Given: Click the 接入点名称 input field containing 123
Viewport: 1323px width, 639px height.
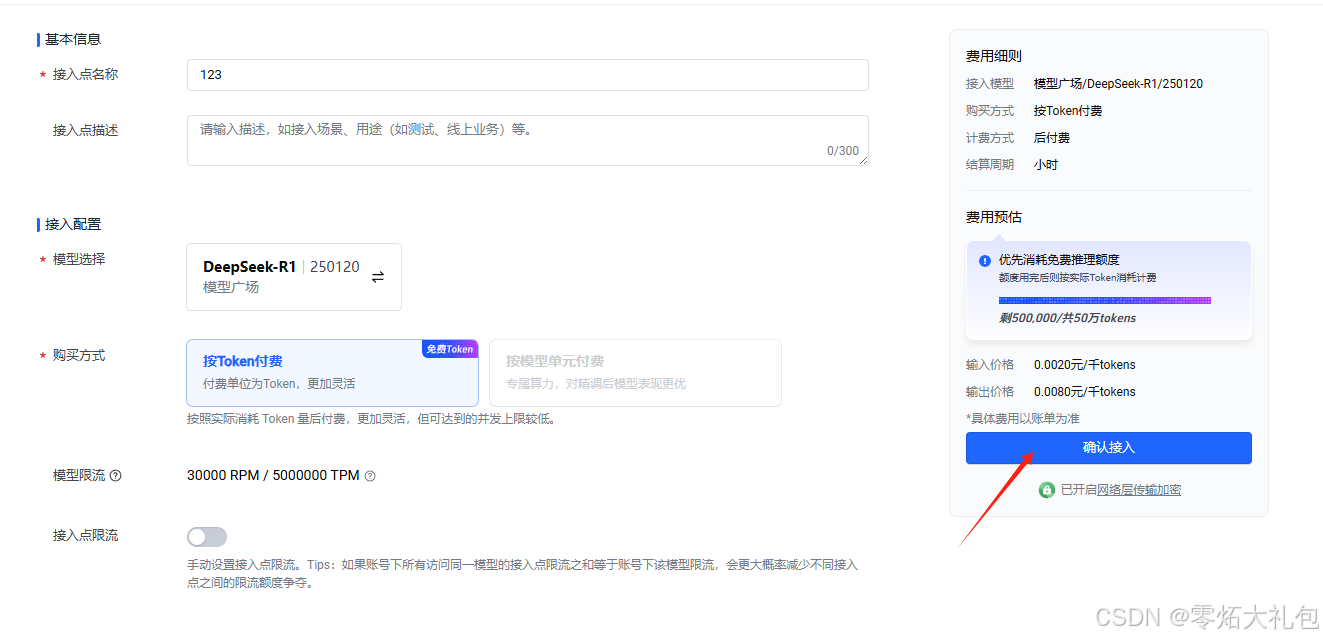Looking at the screenshot, I should tap(527, 75).
